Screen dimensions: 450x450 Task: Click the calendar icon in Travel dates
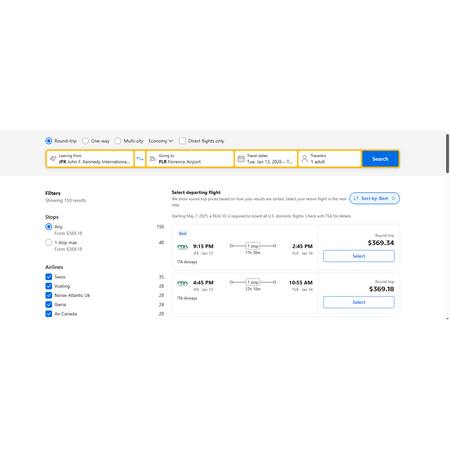[x=241, y=159]
